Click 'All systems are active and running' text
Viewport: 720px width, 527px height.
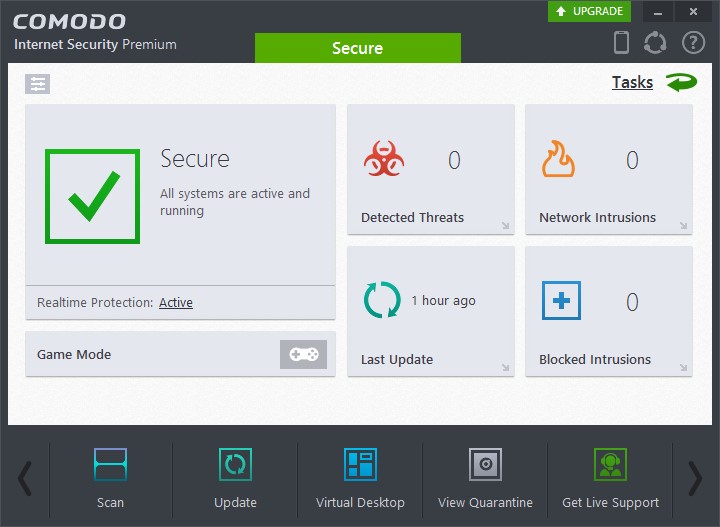[x=235, y=202]
